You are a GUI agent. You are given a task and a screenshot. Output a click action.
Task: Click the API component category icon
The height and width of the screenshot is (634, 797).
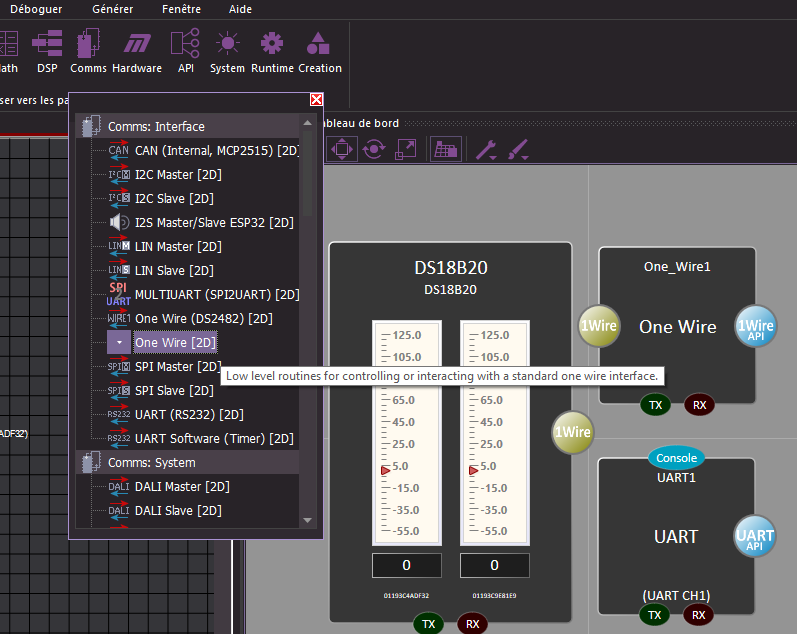185,51
